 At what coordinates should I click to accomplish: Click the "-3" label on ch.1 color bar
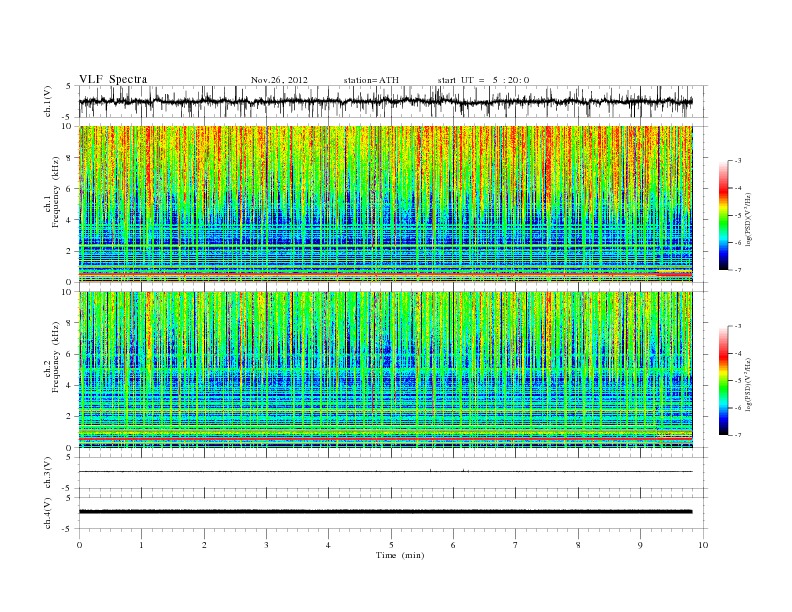737,161
